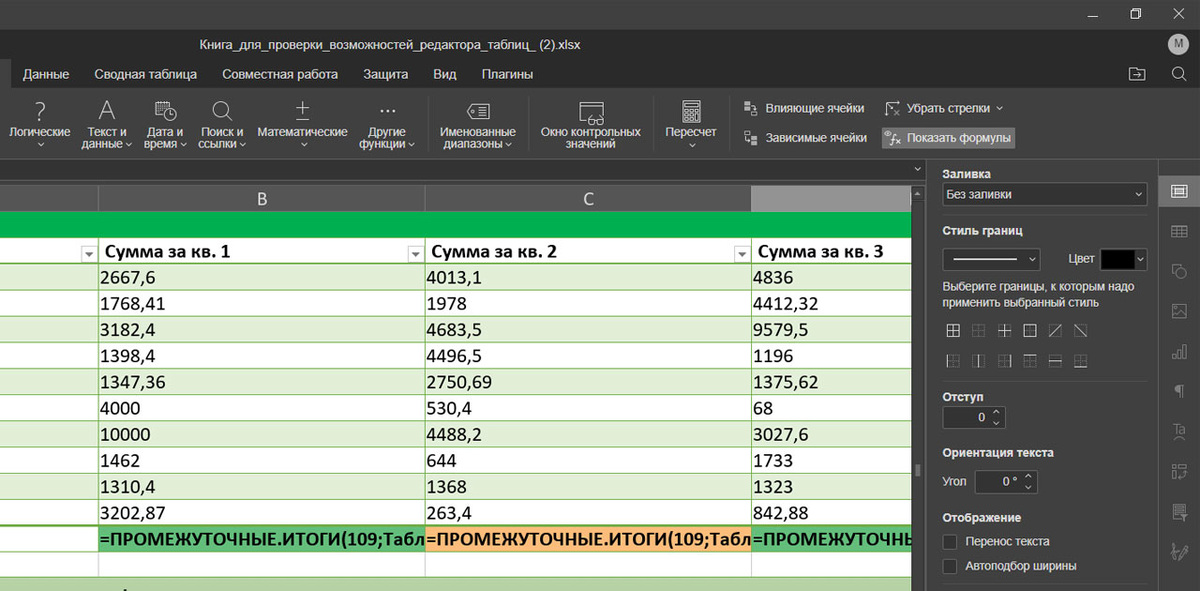Open the Текст и данные functions
The height and width of the screenshot is (591, 1200).
click(107, 124)
